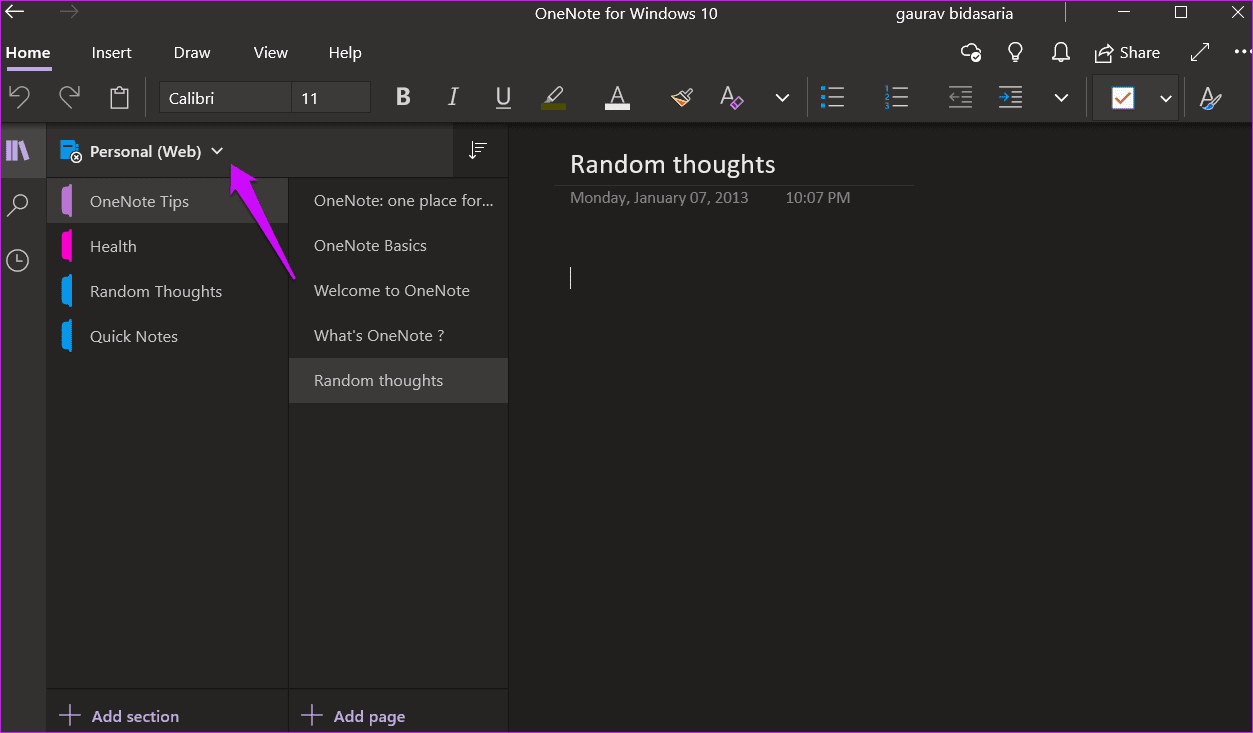Image resolution: width=1253 pixels, height=733 pixels.
Task: Click the back arrow in title bar
Action: click(x=15, y=13)
